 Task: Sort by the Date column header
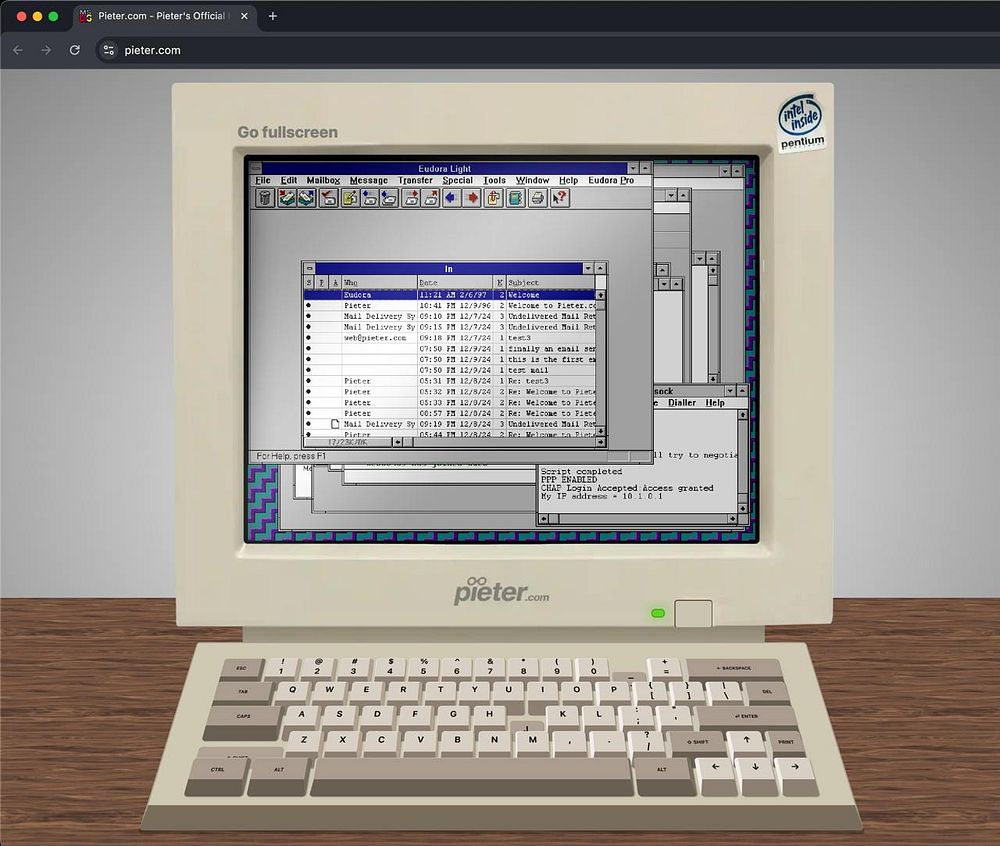point(455,282)
